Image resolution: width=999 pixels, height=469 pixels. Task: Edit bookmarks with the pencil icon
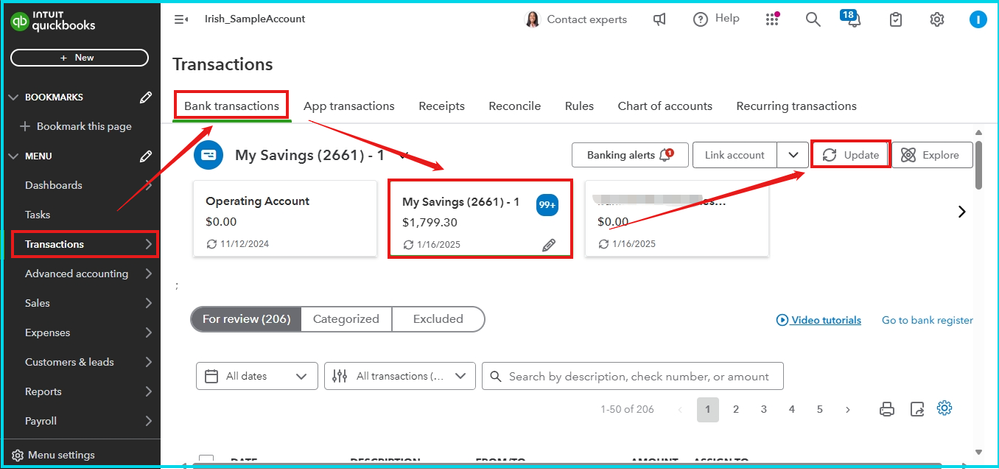point(146,97)
